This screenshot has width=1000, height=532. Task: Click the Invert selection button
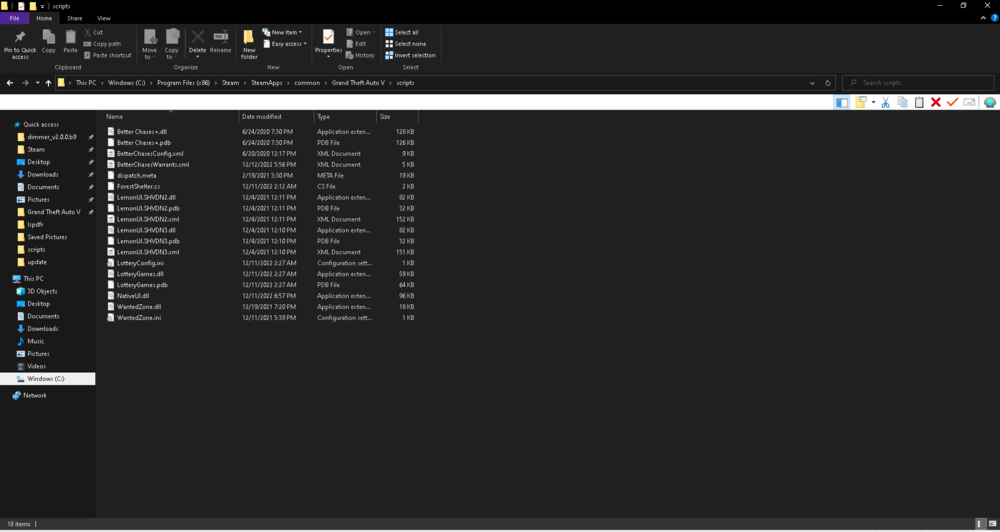coord(410,55)
